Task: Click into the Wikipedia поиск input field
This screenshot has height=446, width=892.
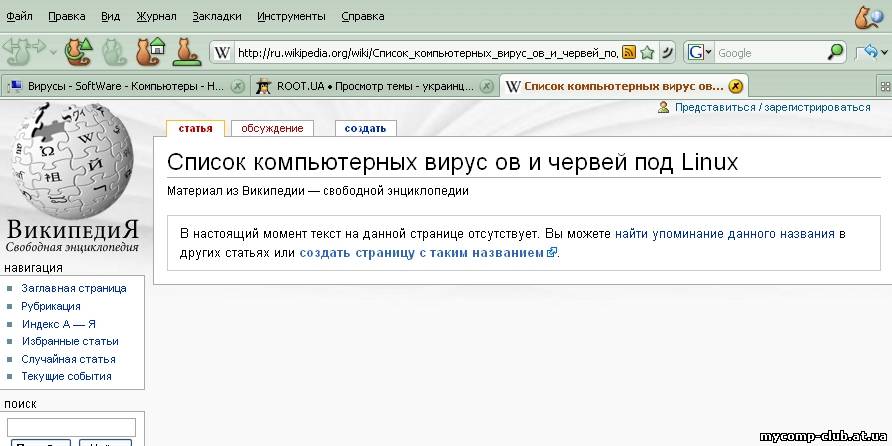Action: pyautogui.click(x=72, y=427)
